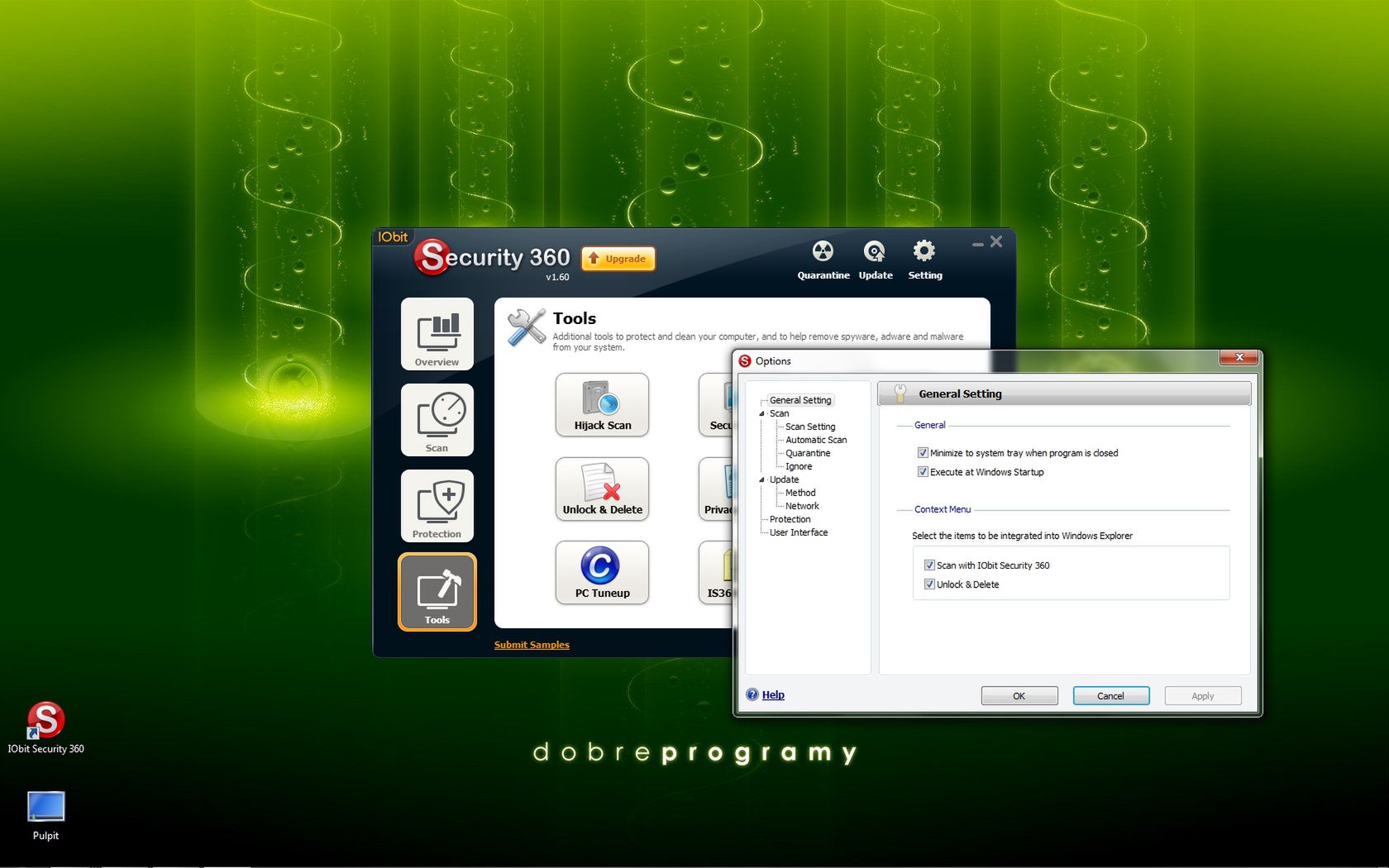
Task: Launch the Hijack Scan tool
Action: pos(602,405)
